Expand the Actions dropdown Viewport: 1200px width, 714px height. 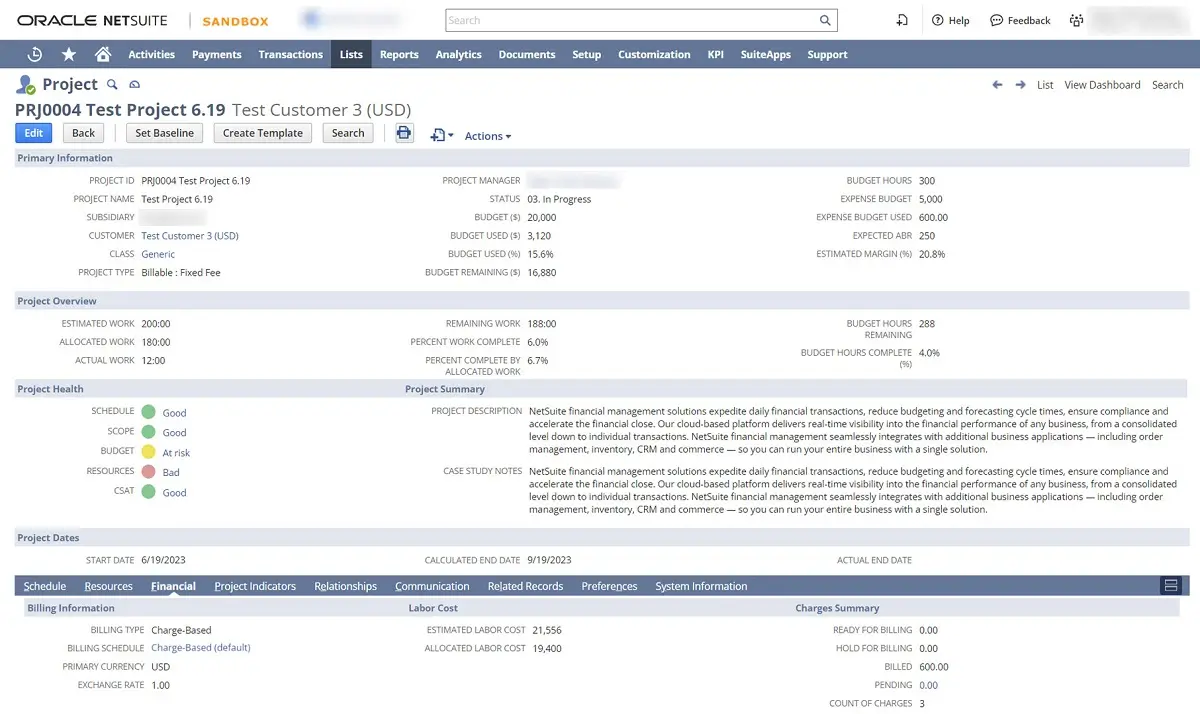(x=488, y=136)
